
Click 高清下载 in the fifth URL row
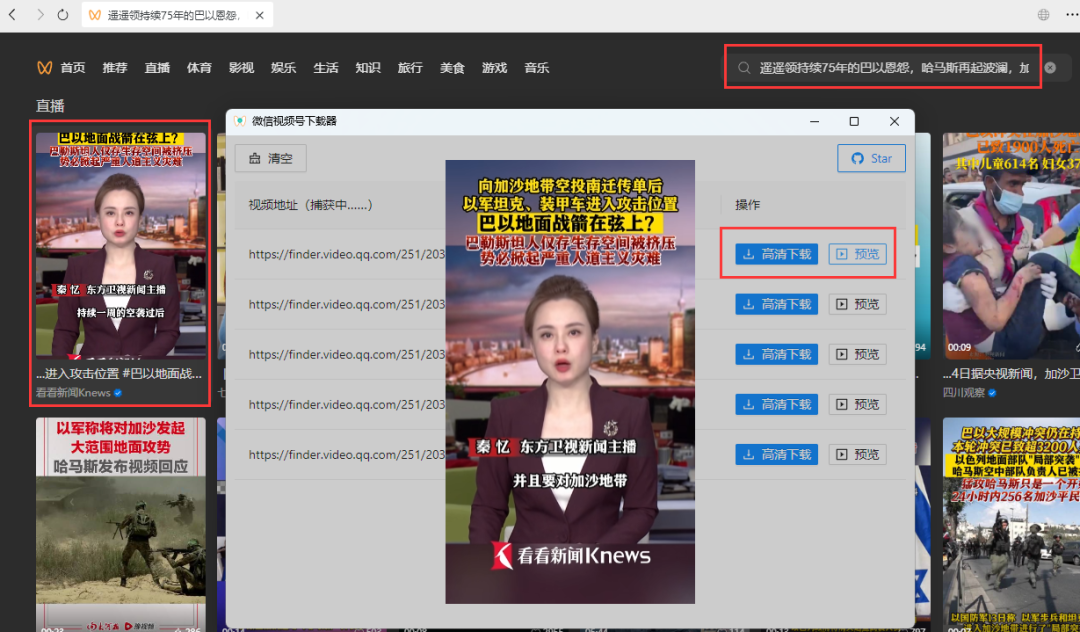(x=776, y=454)
